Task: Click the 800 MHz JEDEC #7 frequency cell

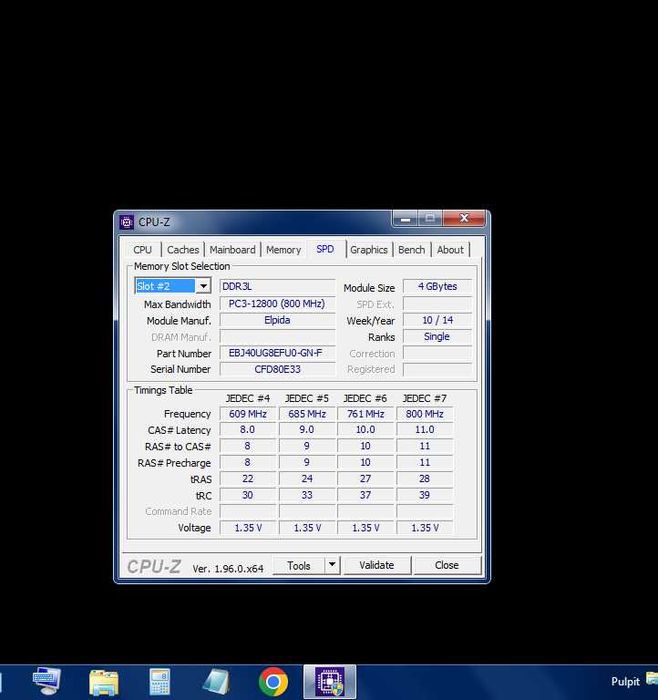Action: tap(425, 414)
